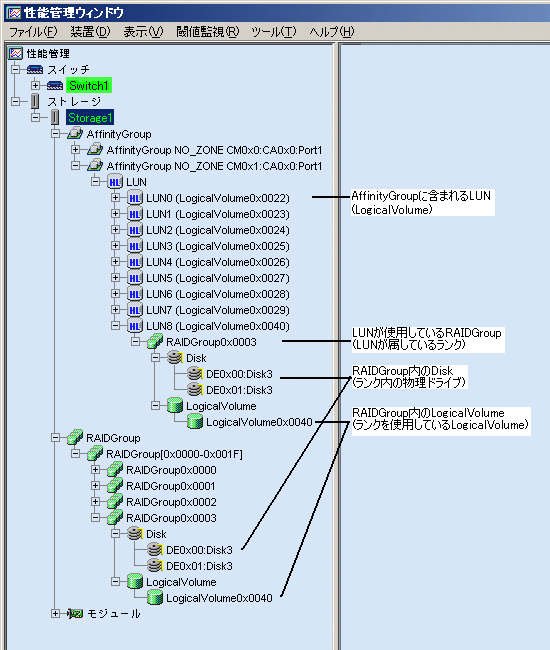Open the ツール(T) menu
Screen dimensions: 550x650
(274, 32)
